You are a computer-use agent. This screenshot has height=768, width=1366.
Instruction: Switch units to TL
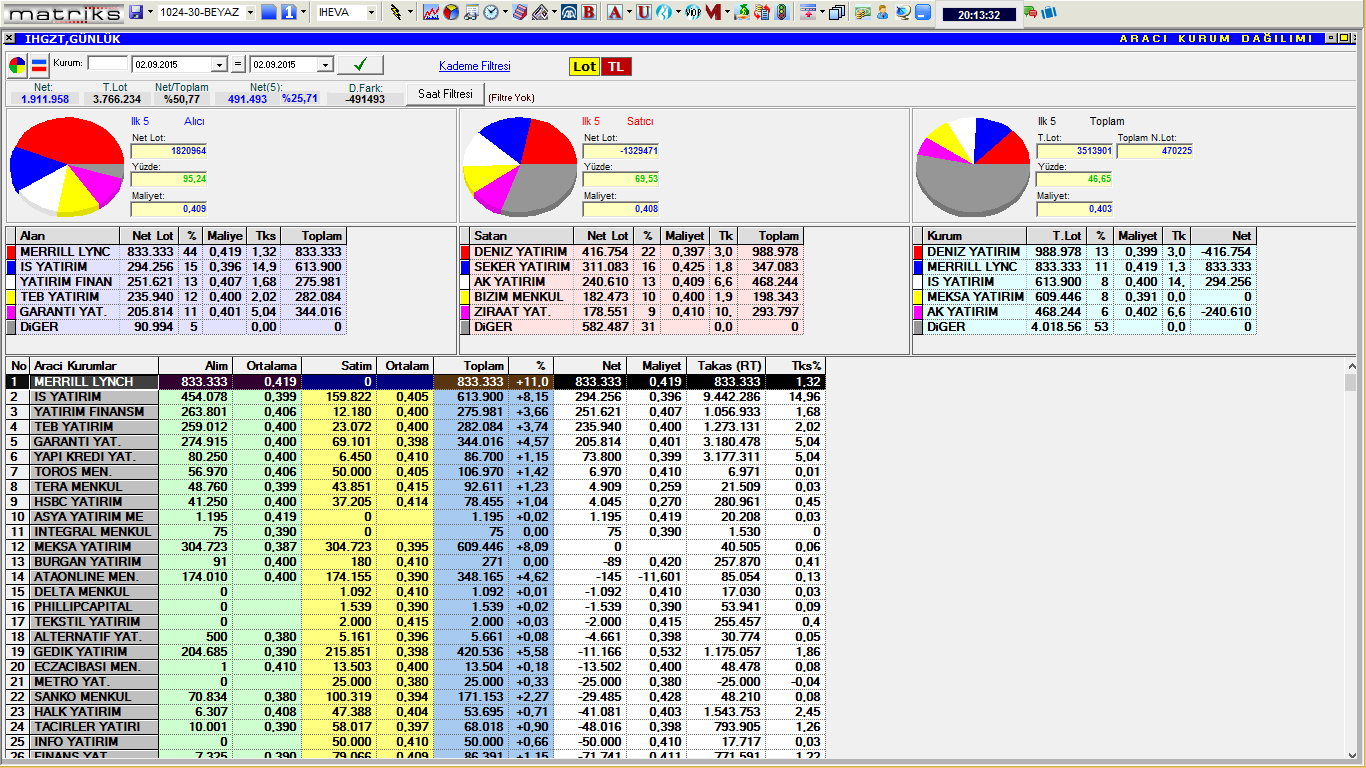pos(616,66)
